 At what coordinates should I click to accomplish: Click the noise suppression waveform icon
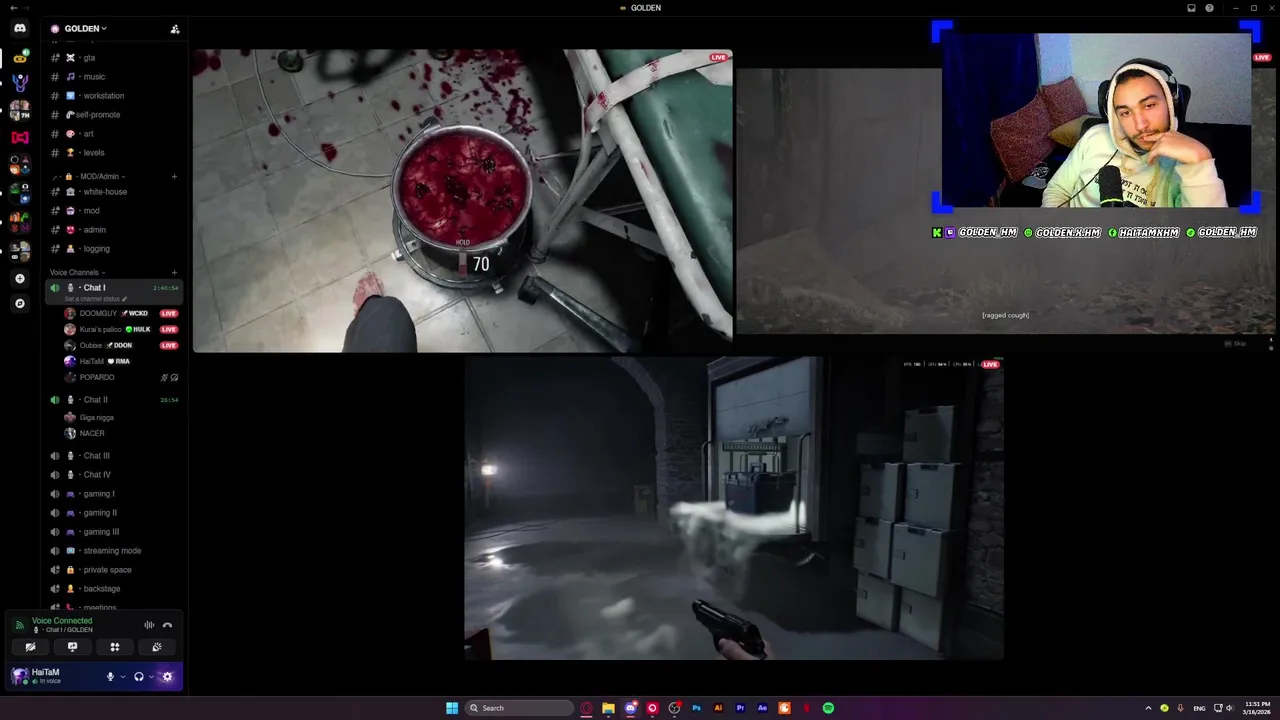(x=149, y=625)
